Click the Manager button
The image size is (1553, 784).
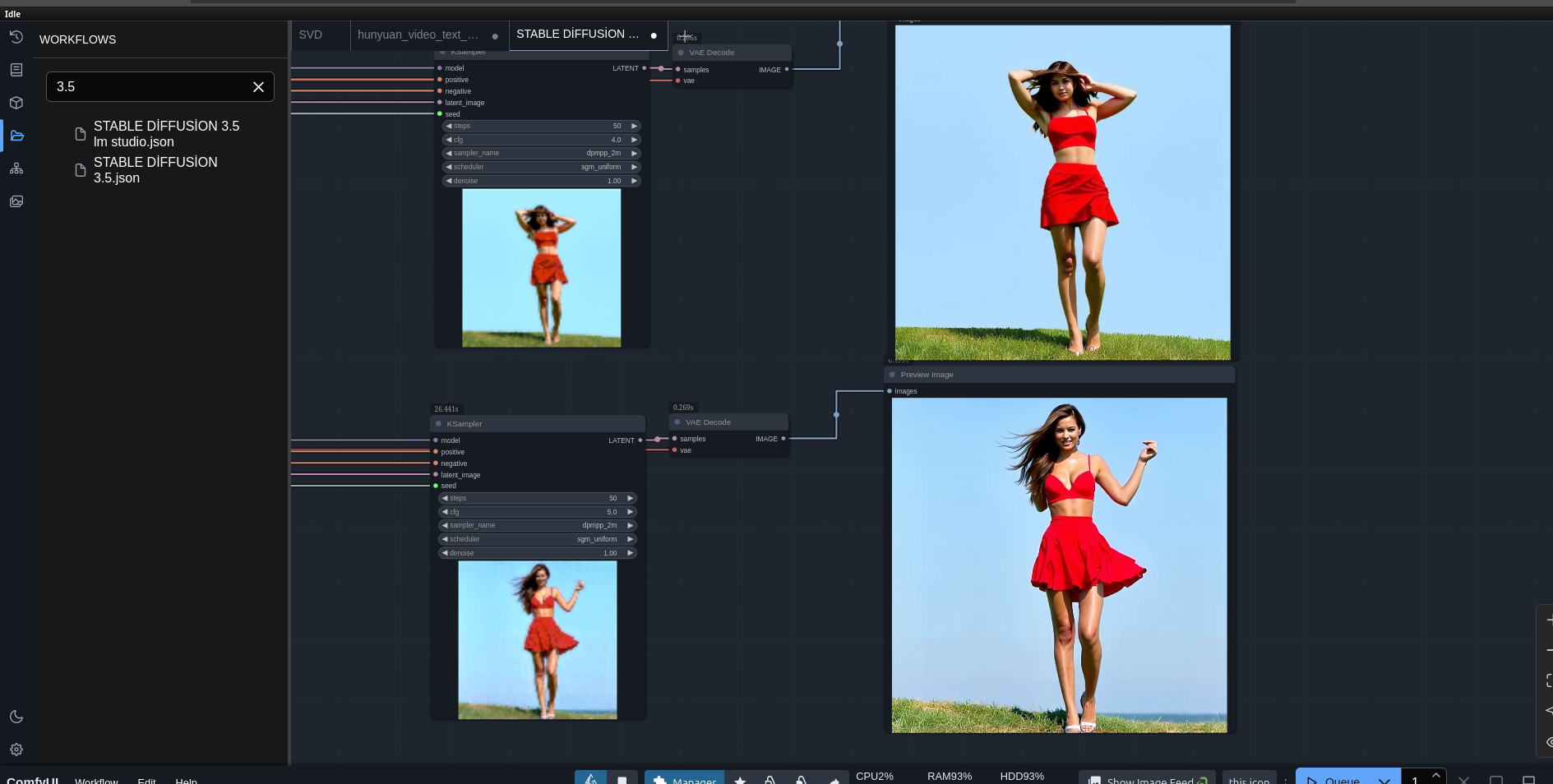pyautogui.click(x=684, y=779)
